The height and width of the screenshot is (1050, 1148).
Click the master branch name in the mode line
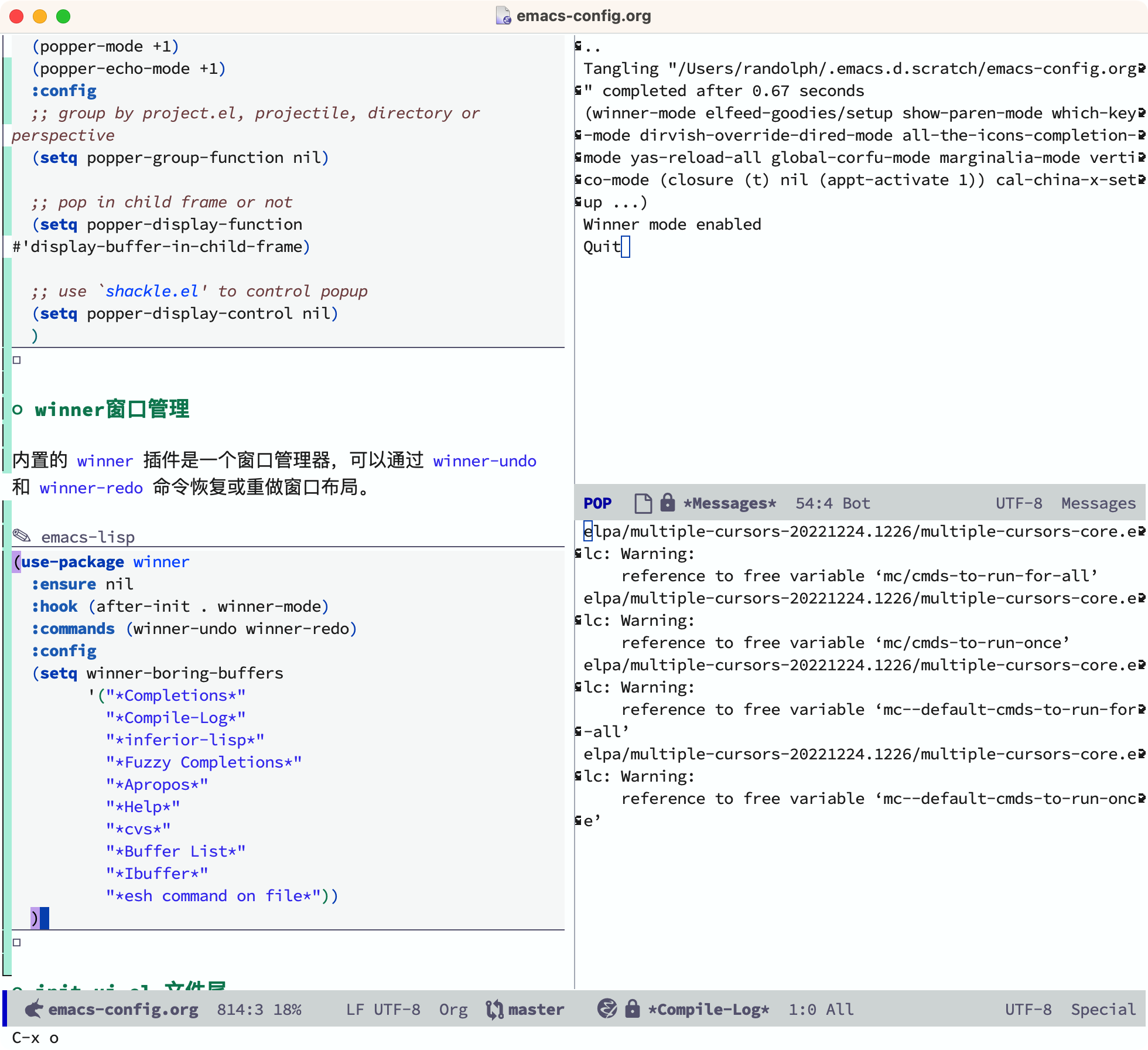click(536, 1010)
